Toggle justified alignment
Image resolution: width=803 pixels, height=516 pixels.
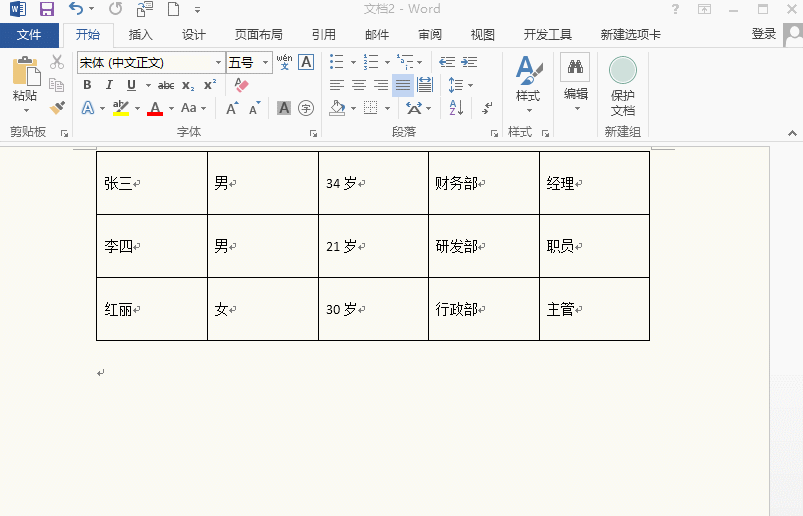tap(403, 85)
